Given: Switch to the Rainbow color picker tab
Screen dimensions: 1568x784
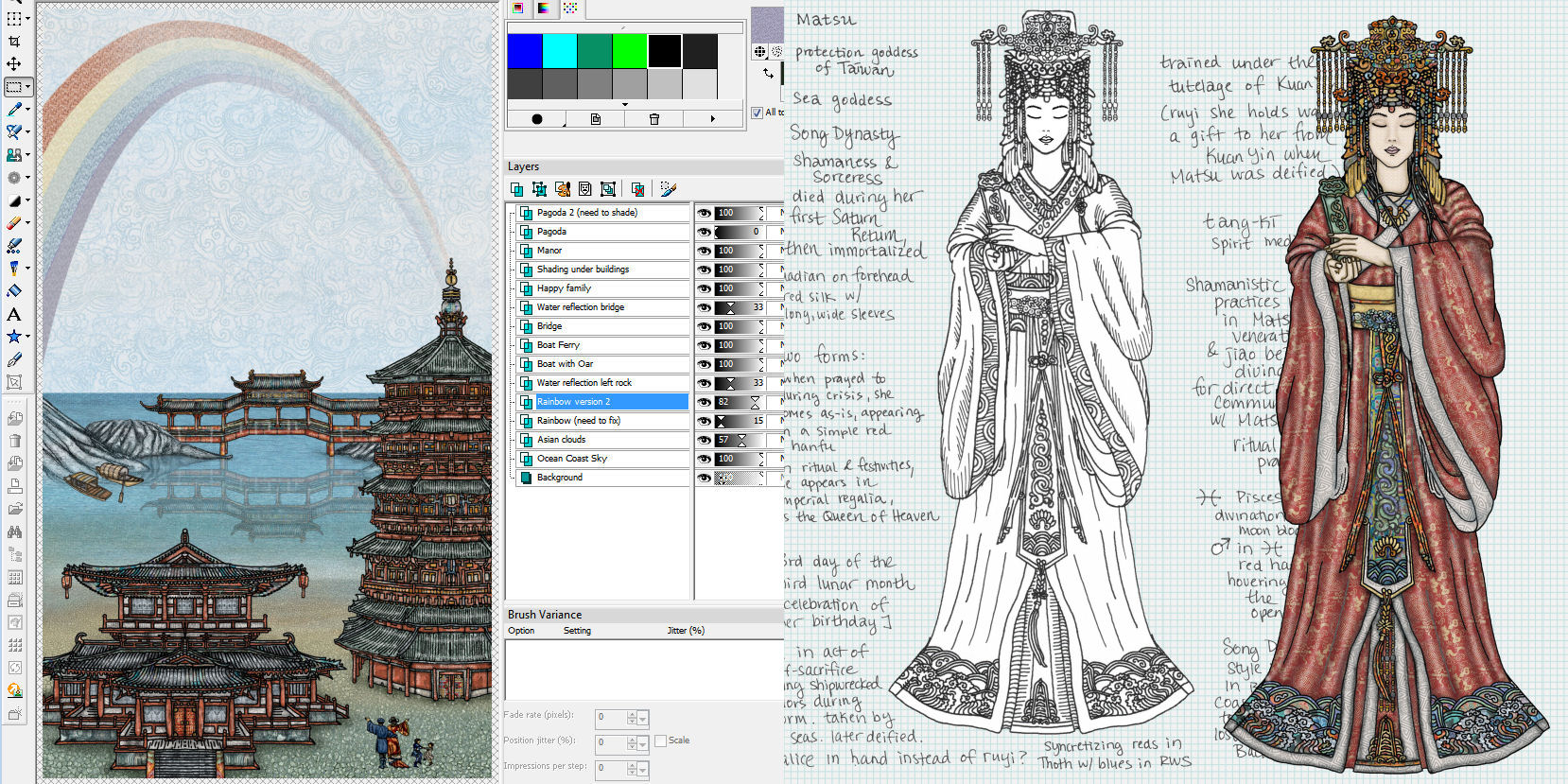Looking at the screenshot, I should tap(544, 9).
